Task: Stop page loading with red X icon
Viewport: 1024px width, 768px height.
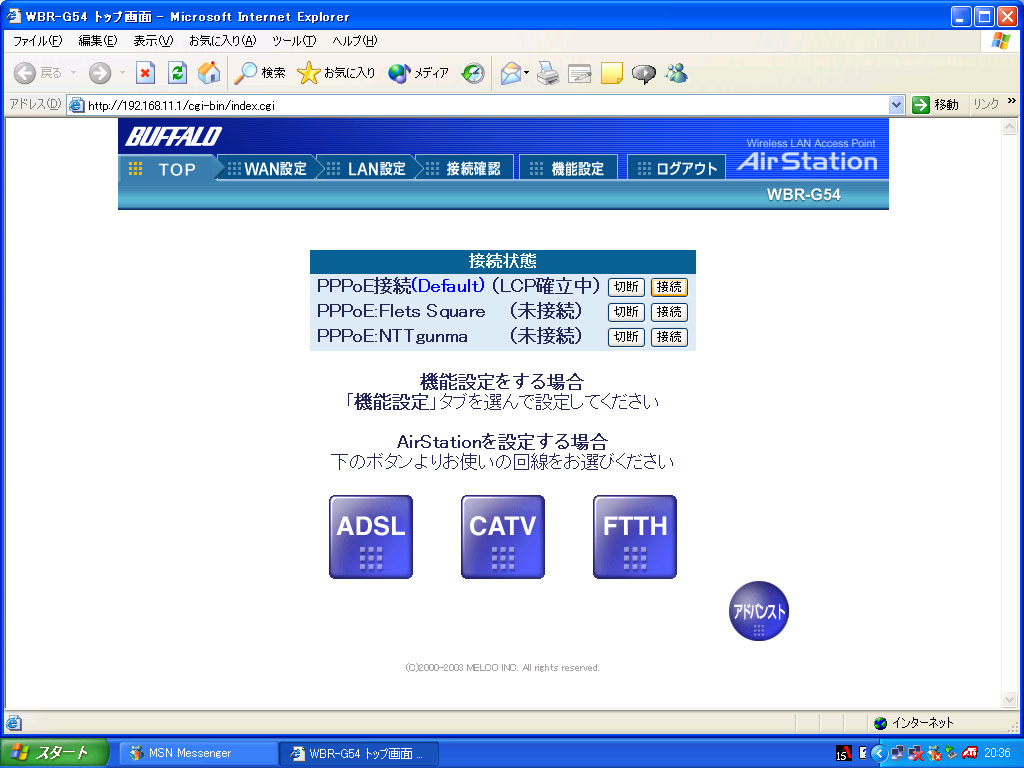Action: pos(145,73)
